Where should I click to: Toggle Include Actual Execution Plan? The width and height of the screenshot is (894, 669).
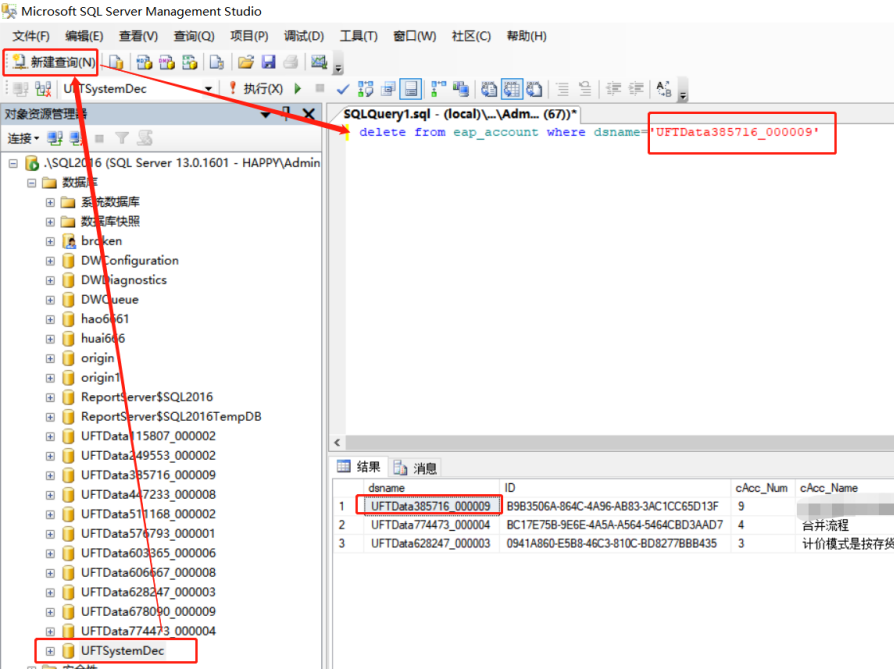tap(438, 89)
